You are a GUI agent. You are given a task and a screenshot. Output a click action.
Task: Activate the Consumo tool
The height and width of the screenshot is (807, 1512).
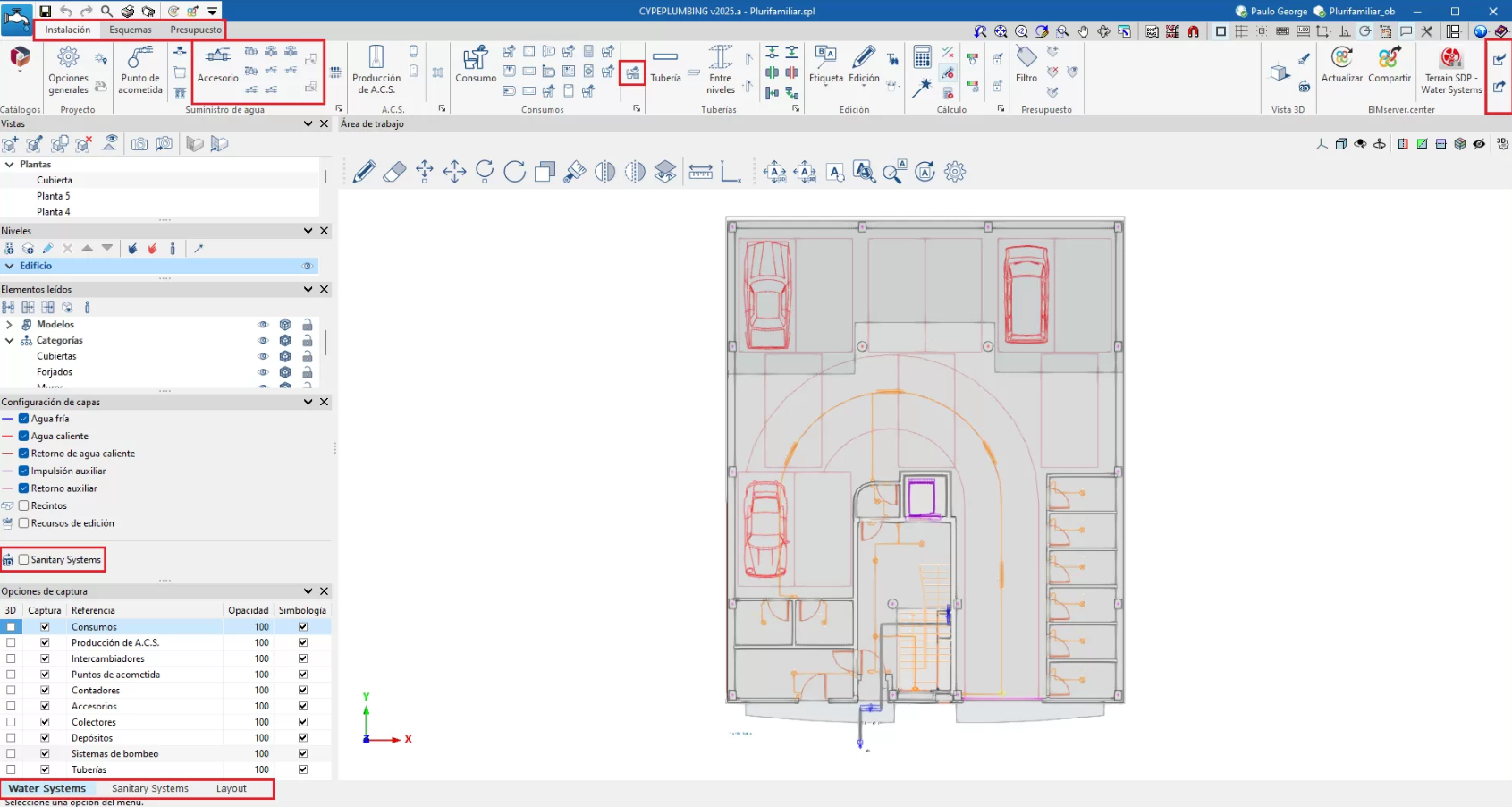point(476,59)
